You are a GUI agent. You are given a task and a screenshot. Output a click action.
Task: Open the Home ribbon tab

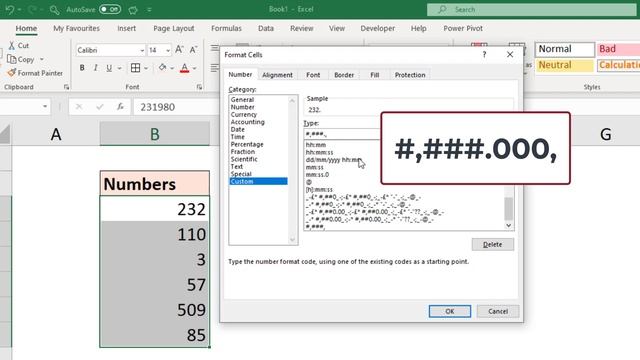click(26, 28)
